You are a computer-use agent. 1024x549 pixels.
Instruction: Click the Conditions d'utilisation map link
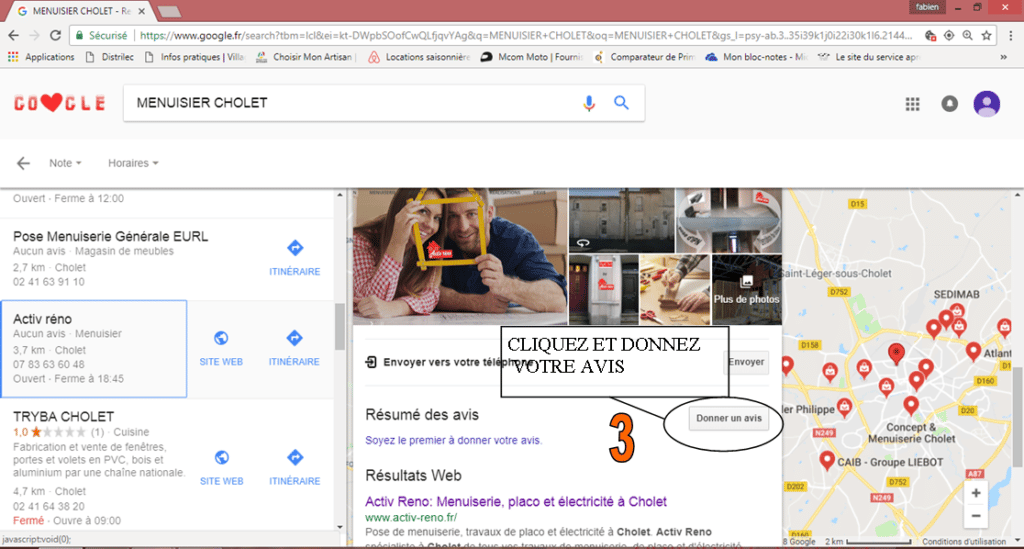(x=964, y=541)
